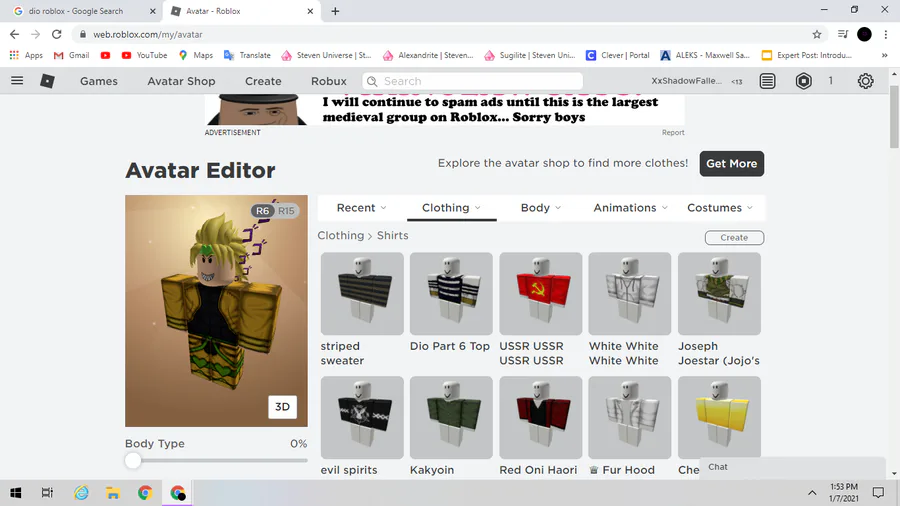This screenshot has width=900, height=506.
Task: Show hidden system tray icons
Action: 812,493
